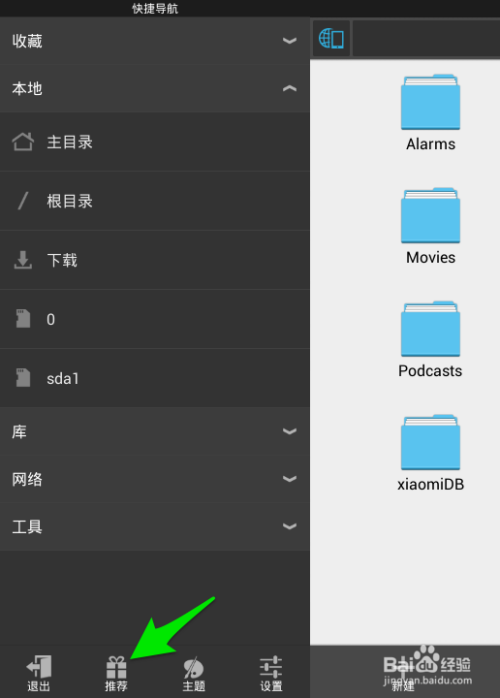500x698 pixels.
Task: Expand the 收藏 favorites section
Action: coord(155,41)
